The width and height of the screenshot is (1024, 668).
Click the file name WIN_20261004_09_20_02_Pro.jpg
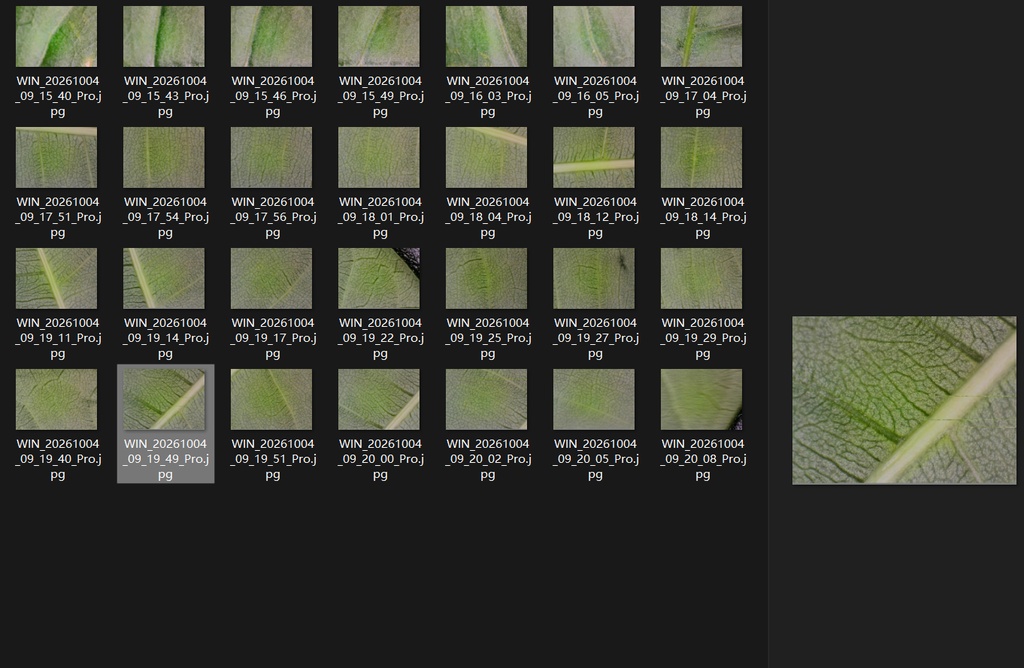point(488,459)
